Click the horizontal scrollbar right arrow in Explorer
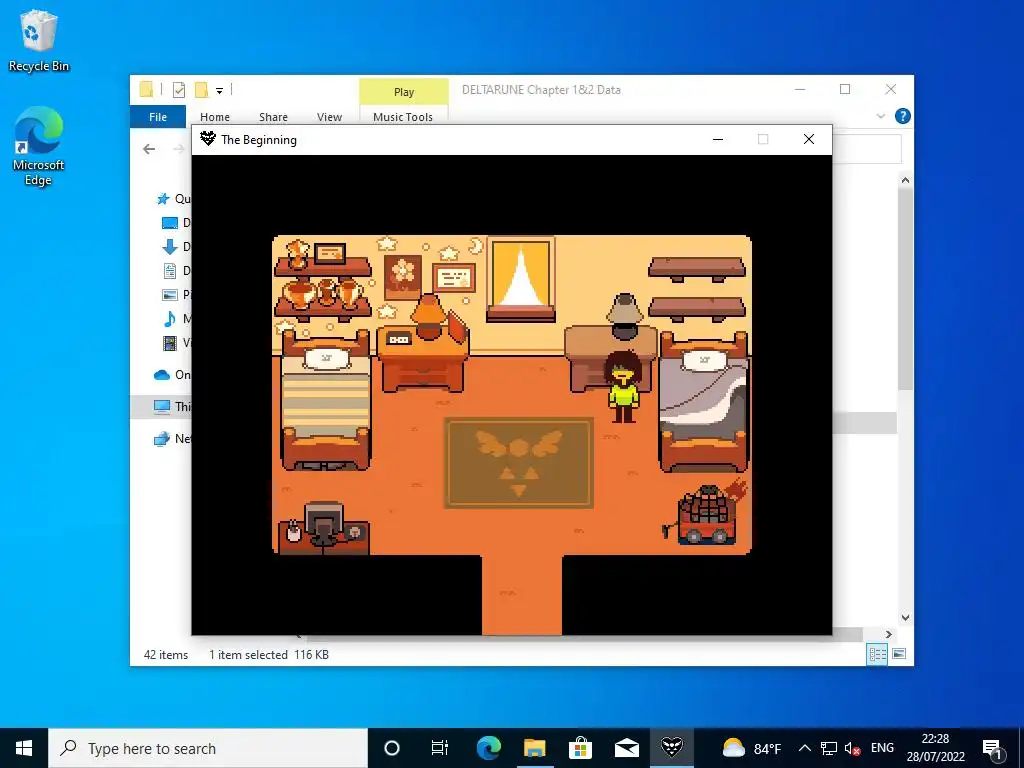 [888, 634]
